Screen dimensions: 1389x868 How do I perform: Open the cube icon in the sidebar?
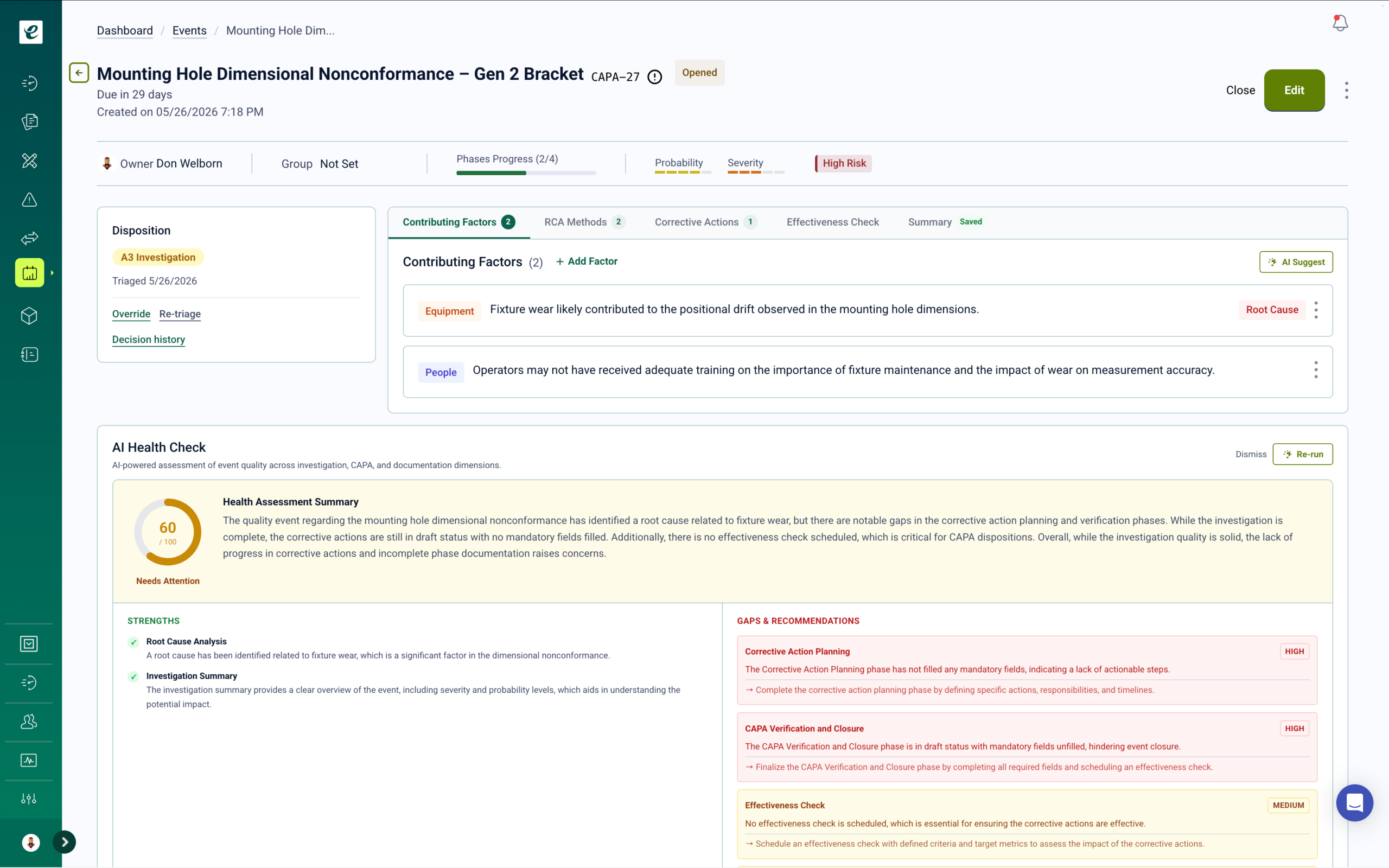click(x=29, y=316)
